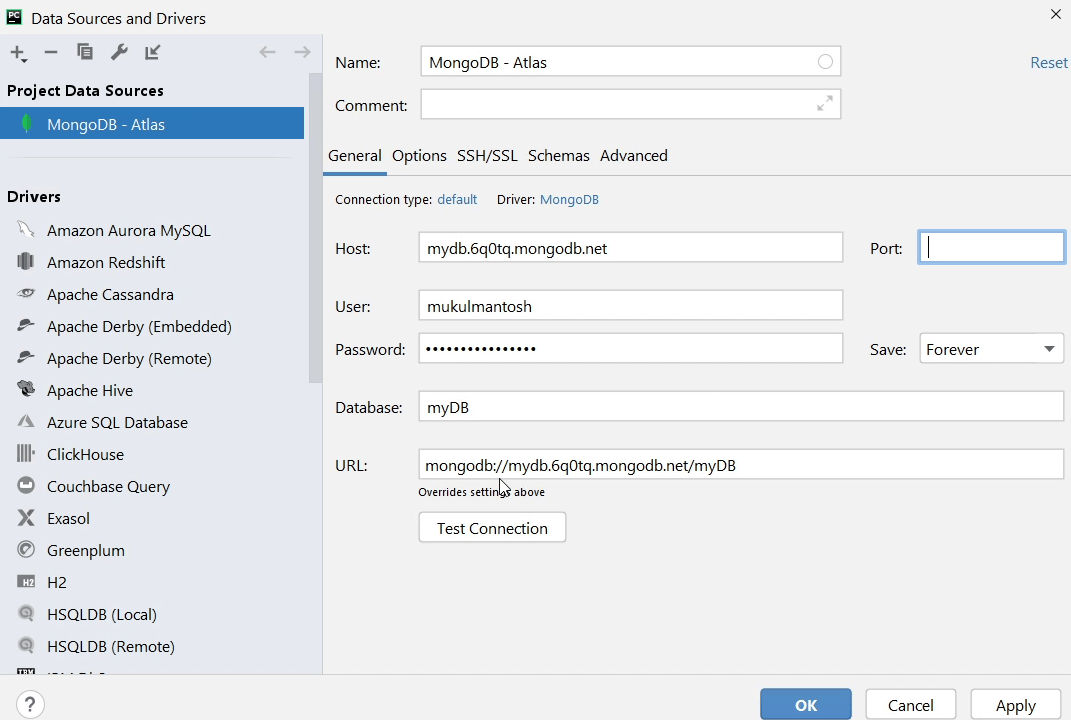
Task: Open the MongoDB driver link
Action: [569, 200]
